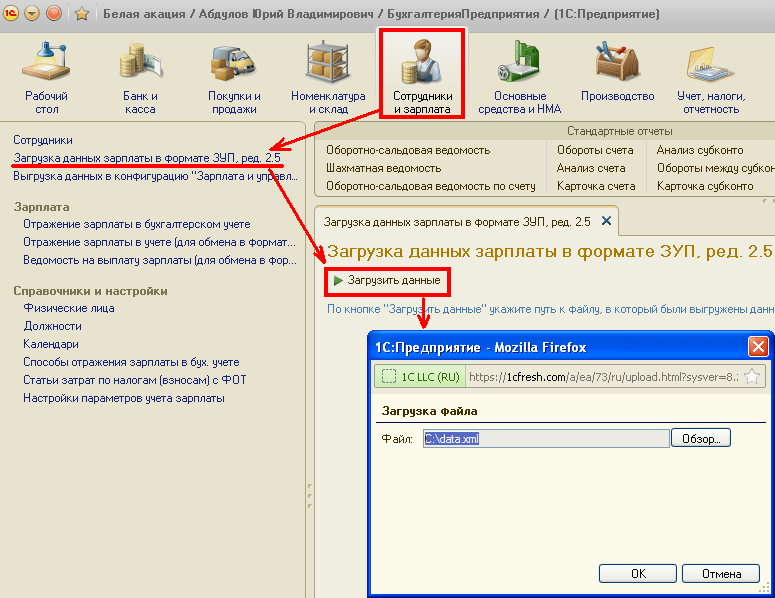
Task: Open Статьи затрат по налогам (взносам) с ФОТ
Action: [134, 380]
